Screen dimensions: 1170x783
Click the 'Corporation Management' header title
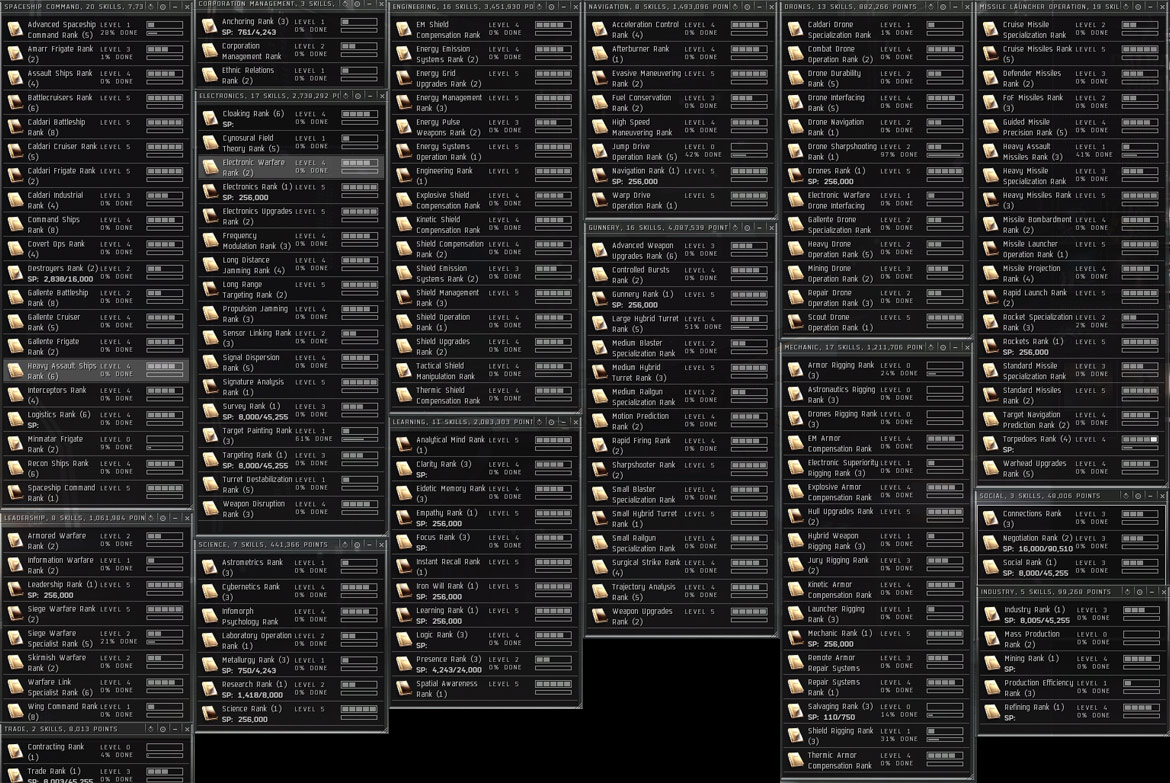[266, 4]
